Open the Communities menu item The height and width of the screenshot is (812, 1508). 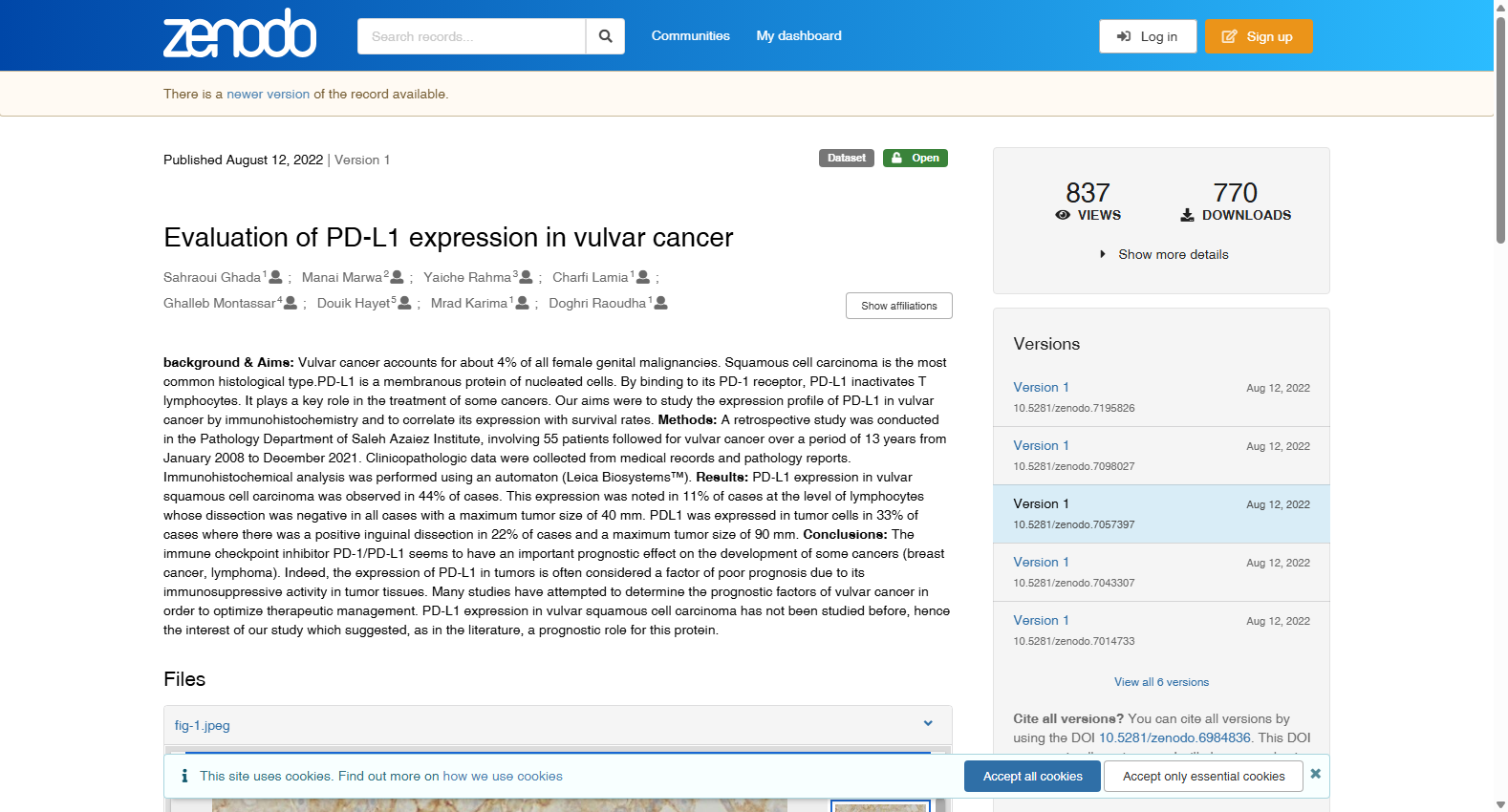(x=691, y=35)
